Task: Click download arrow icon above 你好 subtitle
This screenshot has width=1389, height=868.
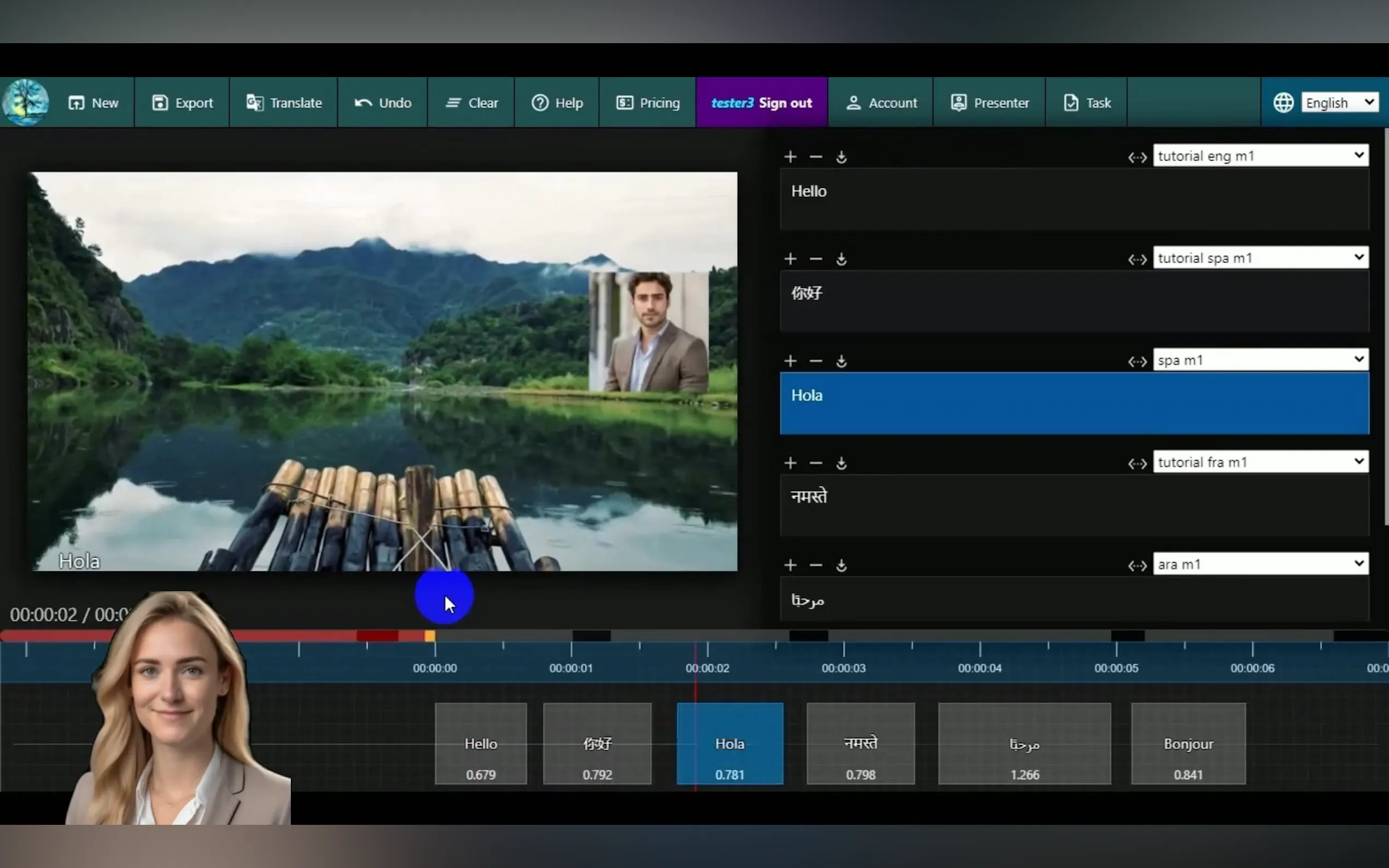Action: [841, 260]
